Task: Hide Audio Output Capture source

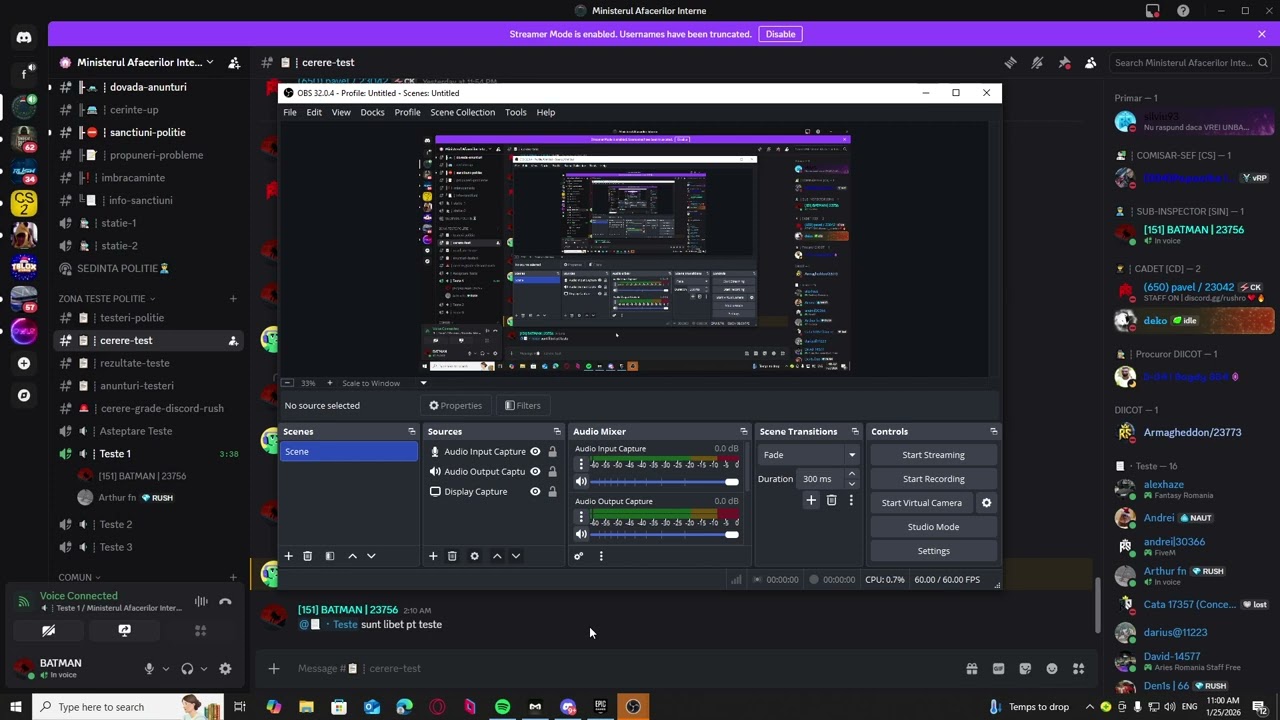Action: coord(535,472)
